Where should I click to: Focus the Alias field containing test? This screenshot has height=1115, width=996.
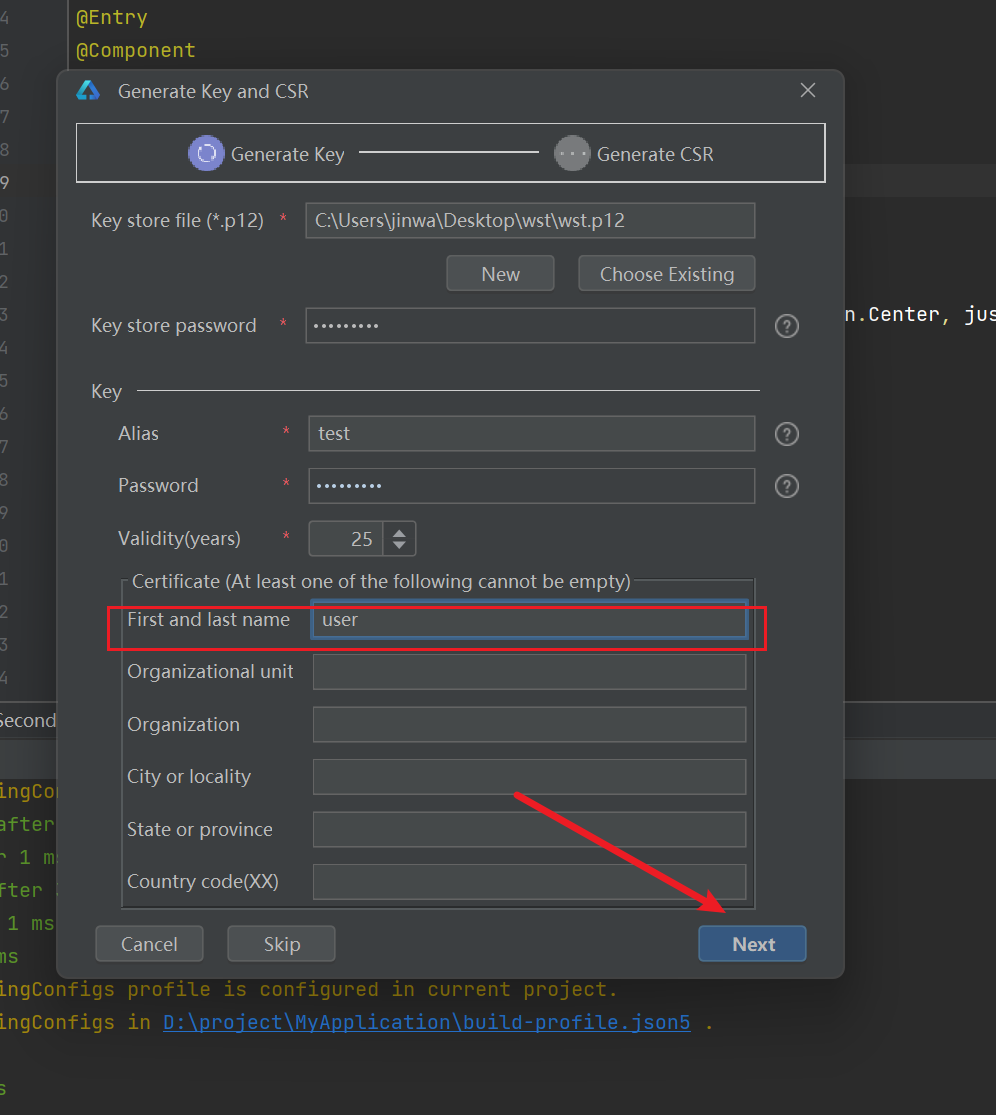pos(532,434)
